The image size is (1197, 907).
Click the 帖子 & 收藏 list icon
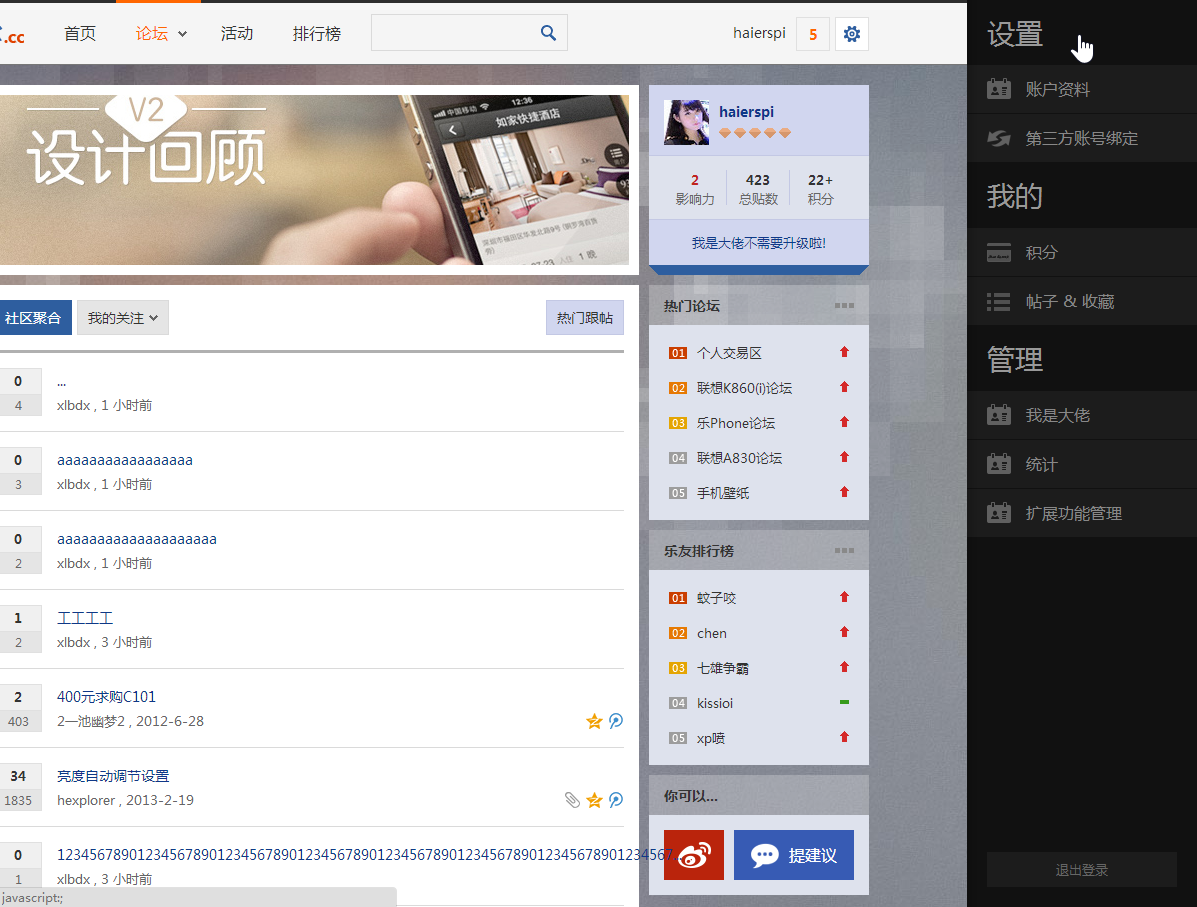[x=999, y=302]
